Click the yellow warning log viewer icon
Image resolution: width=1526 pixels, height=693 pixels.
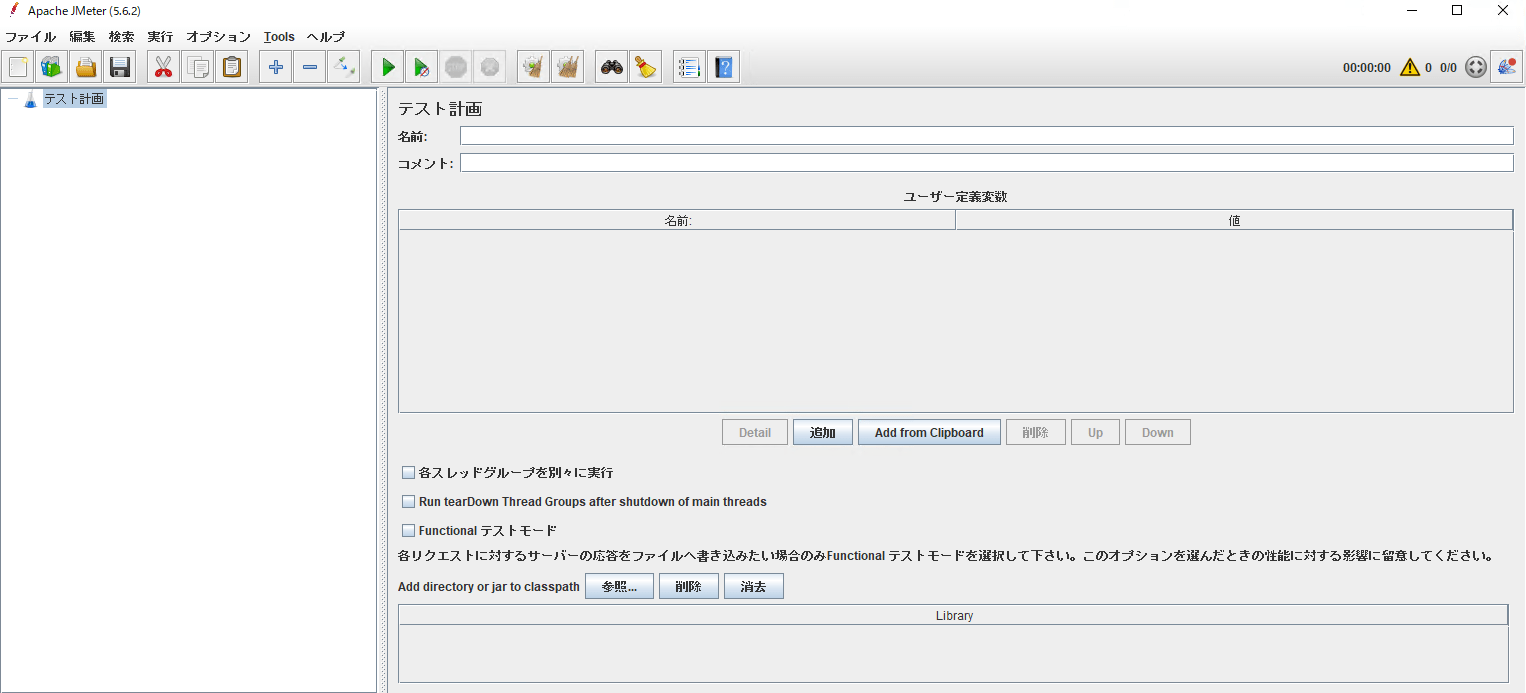point(1410,67)
